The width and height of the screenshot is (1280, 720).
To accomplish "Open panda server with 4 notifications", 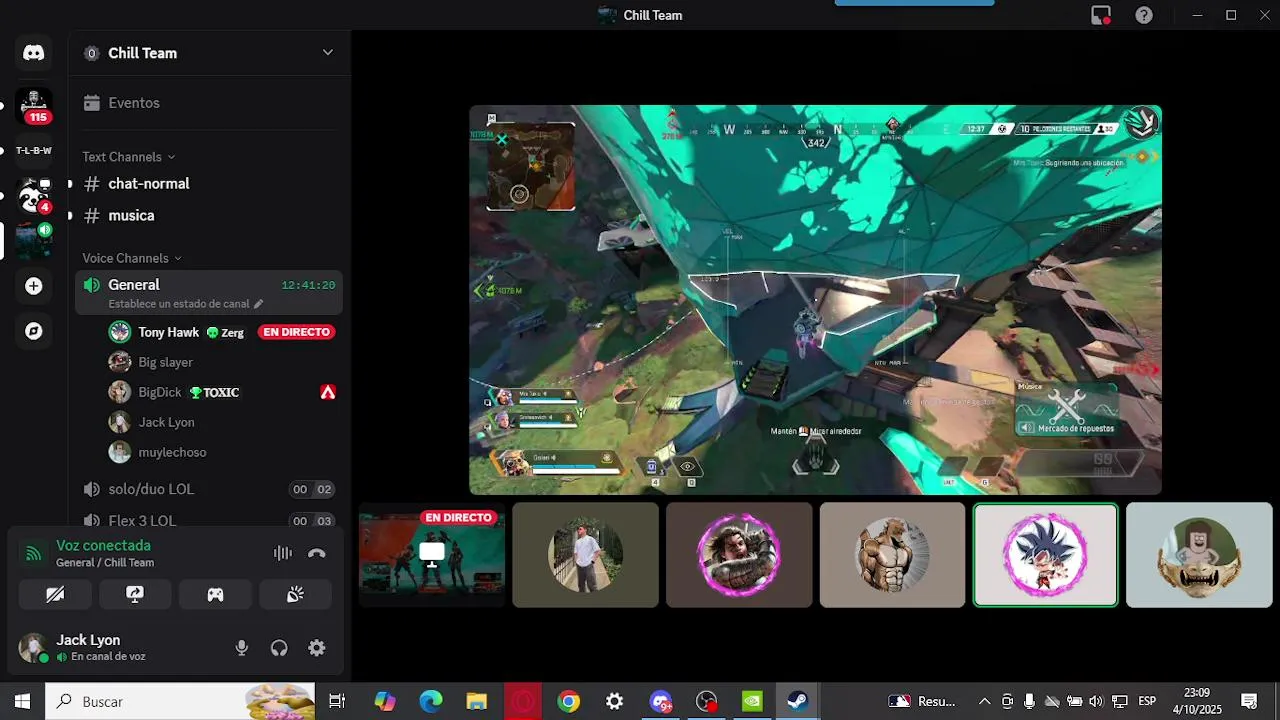I will (34, 197).
